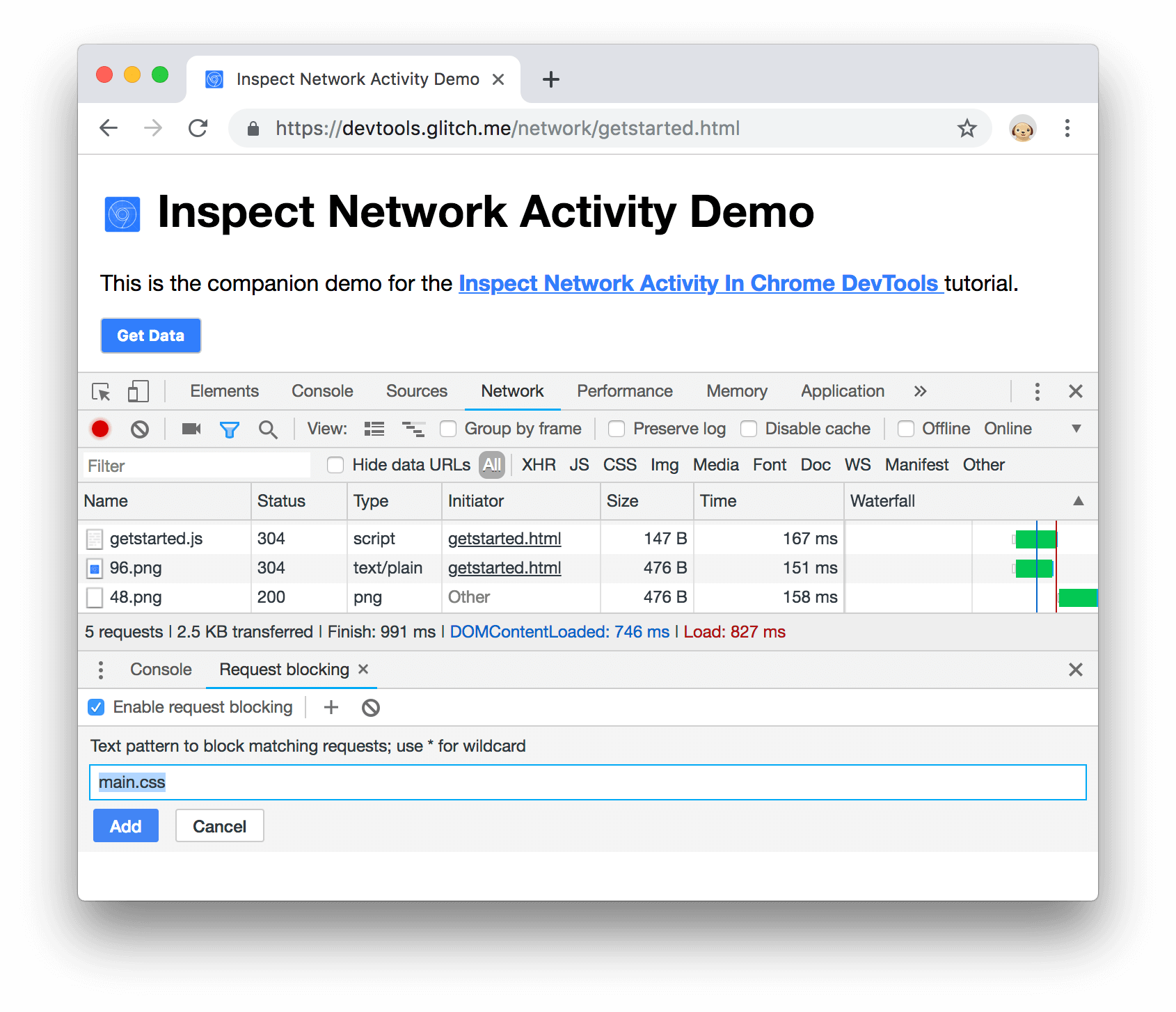
Task: Open the Sources tab
Action: (417, 391)
